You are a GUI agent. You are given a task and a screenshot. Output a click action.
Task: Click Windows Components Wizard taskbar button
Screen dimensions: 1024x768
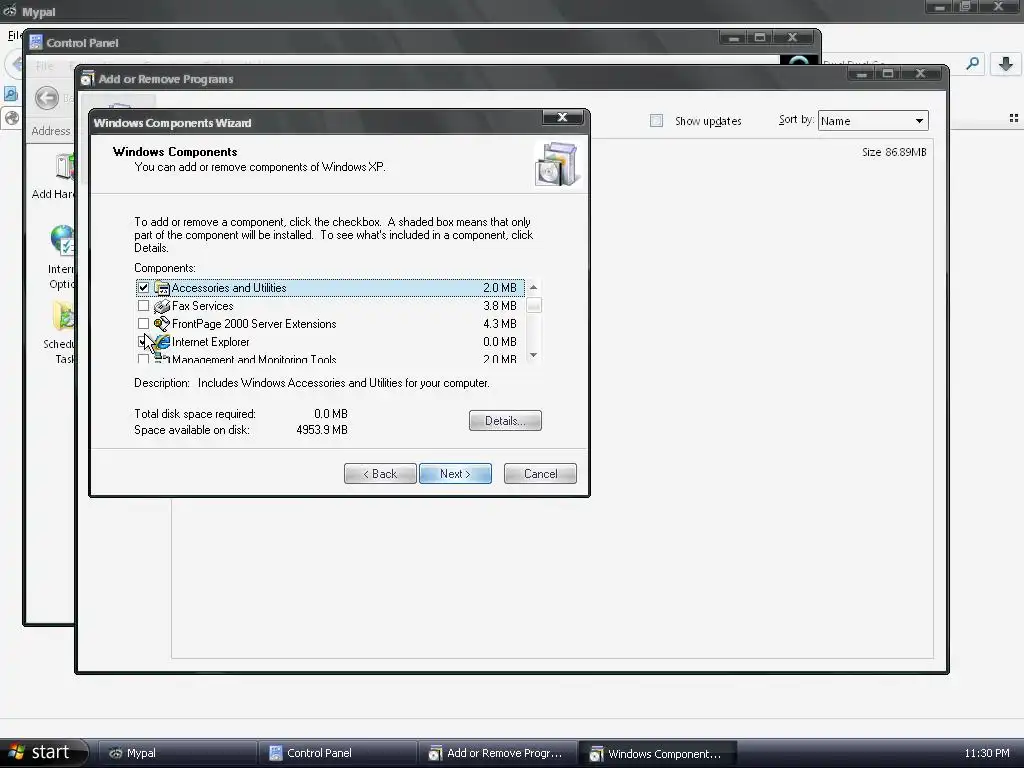pyautogui.click(x=658, y=753)
